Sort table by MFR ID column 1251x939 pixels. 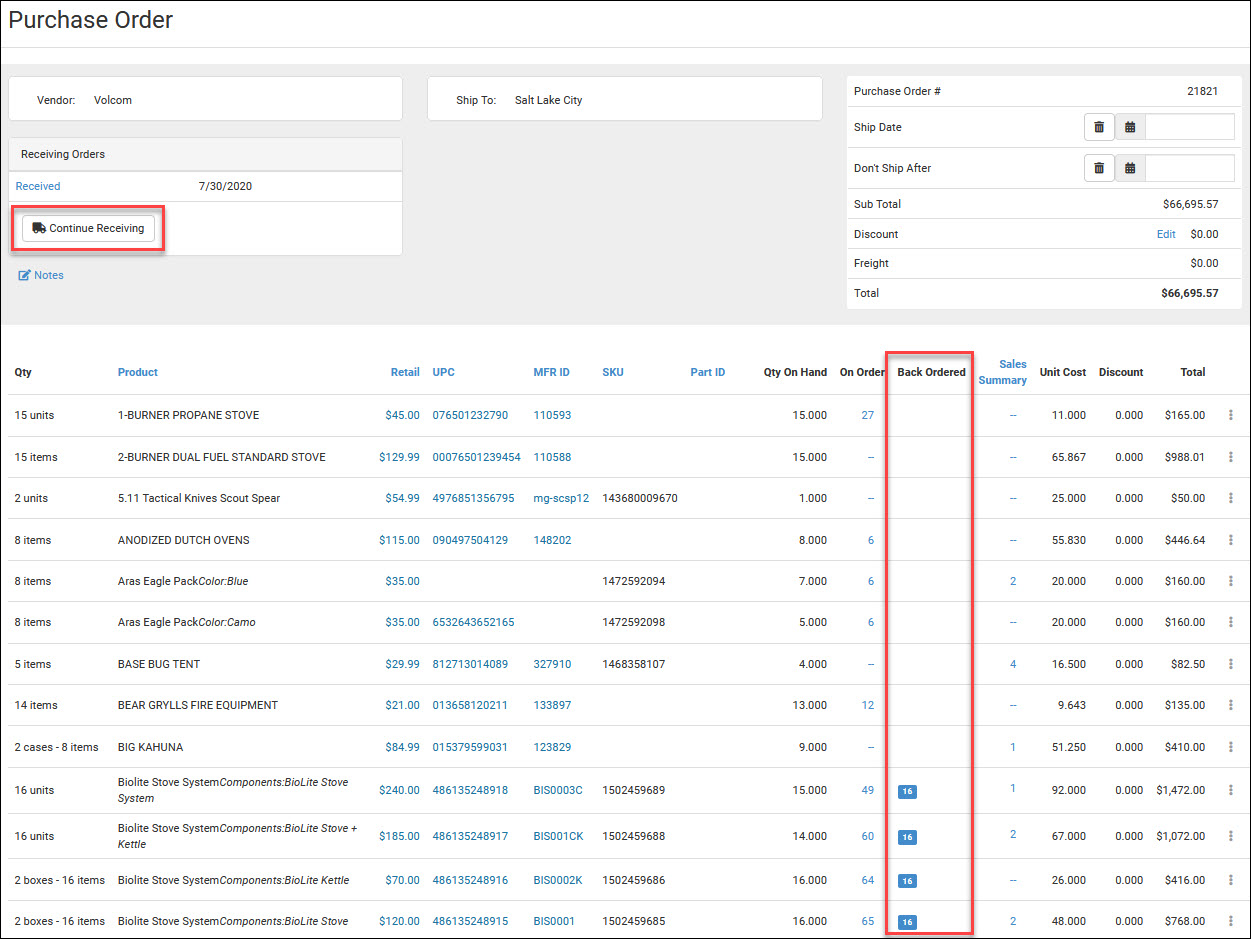(x=552, y=372)
